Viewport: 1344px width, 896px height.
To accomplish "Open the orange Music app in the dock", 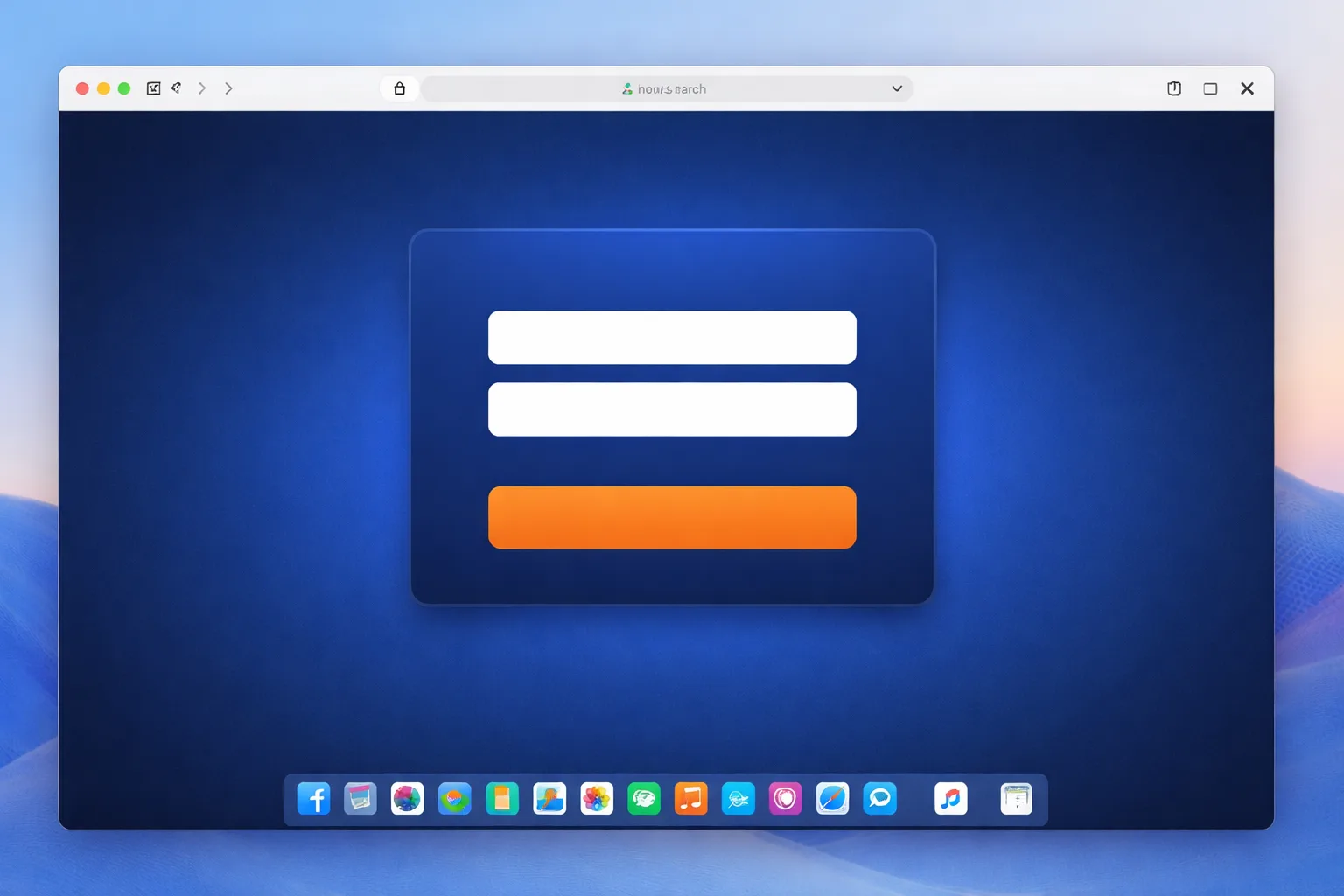I will (x=691, y=799).
